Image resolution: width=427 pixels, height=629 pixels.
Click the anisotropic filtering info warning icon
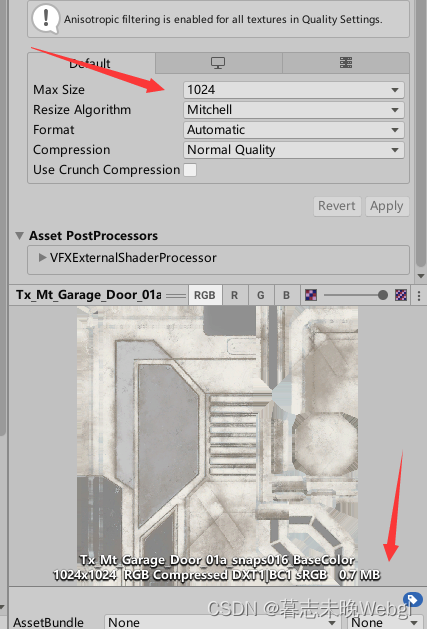pyautogui.click(x=46, y=19)
